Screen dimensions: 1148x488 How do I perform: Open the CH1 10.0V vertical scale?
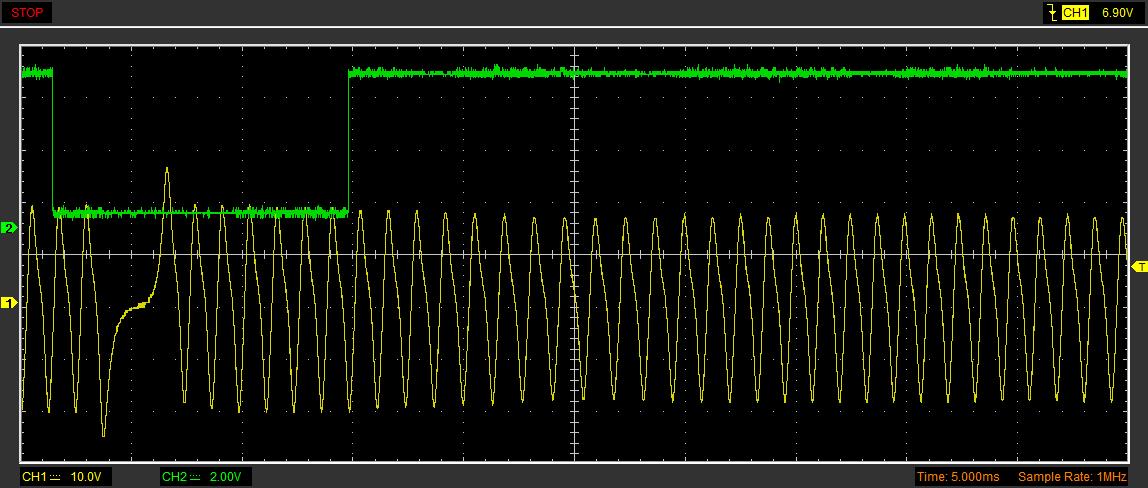85,477
